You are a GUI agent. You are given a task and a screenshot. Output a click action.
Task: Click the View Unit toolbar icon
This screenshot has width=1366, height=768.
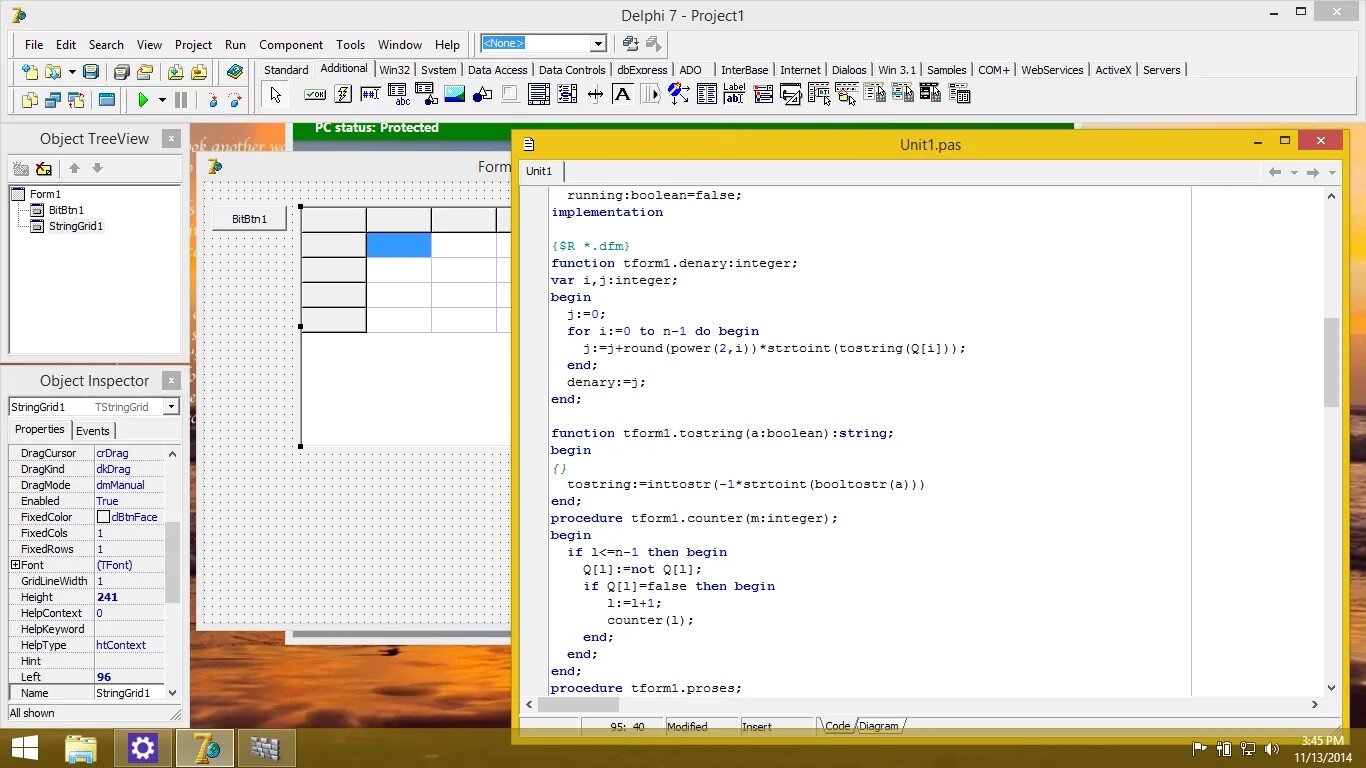(30, 100)
